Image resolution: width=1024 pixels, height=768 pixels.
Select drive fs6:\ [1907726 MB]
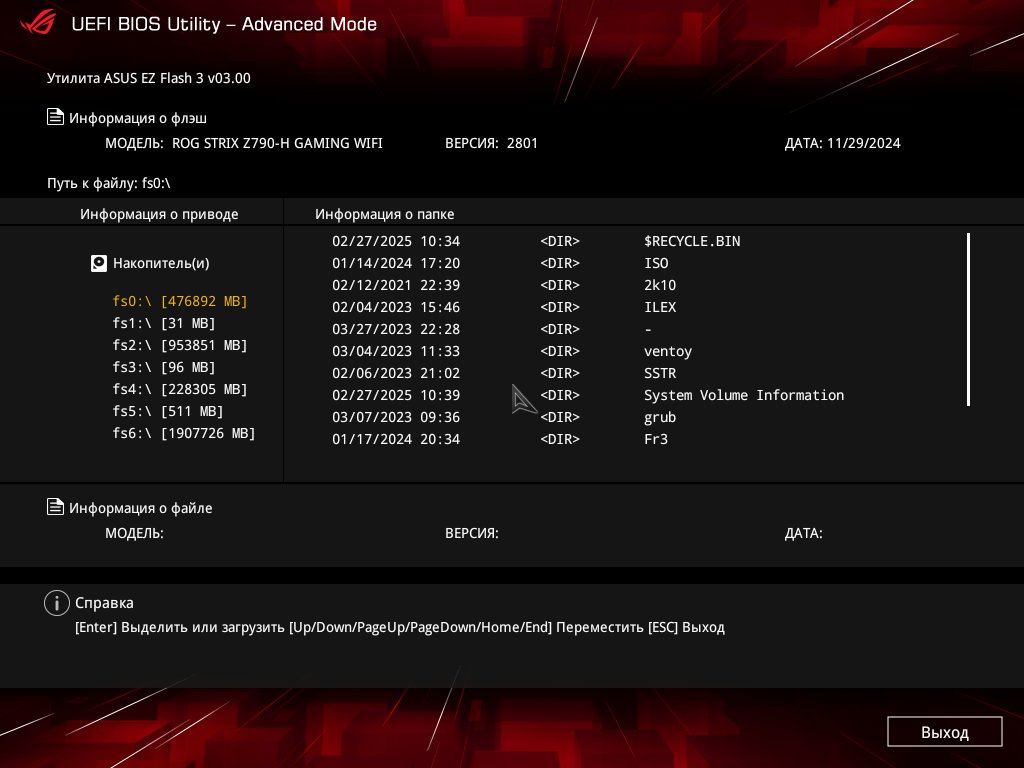click(184, 434)
